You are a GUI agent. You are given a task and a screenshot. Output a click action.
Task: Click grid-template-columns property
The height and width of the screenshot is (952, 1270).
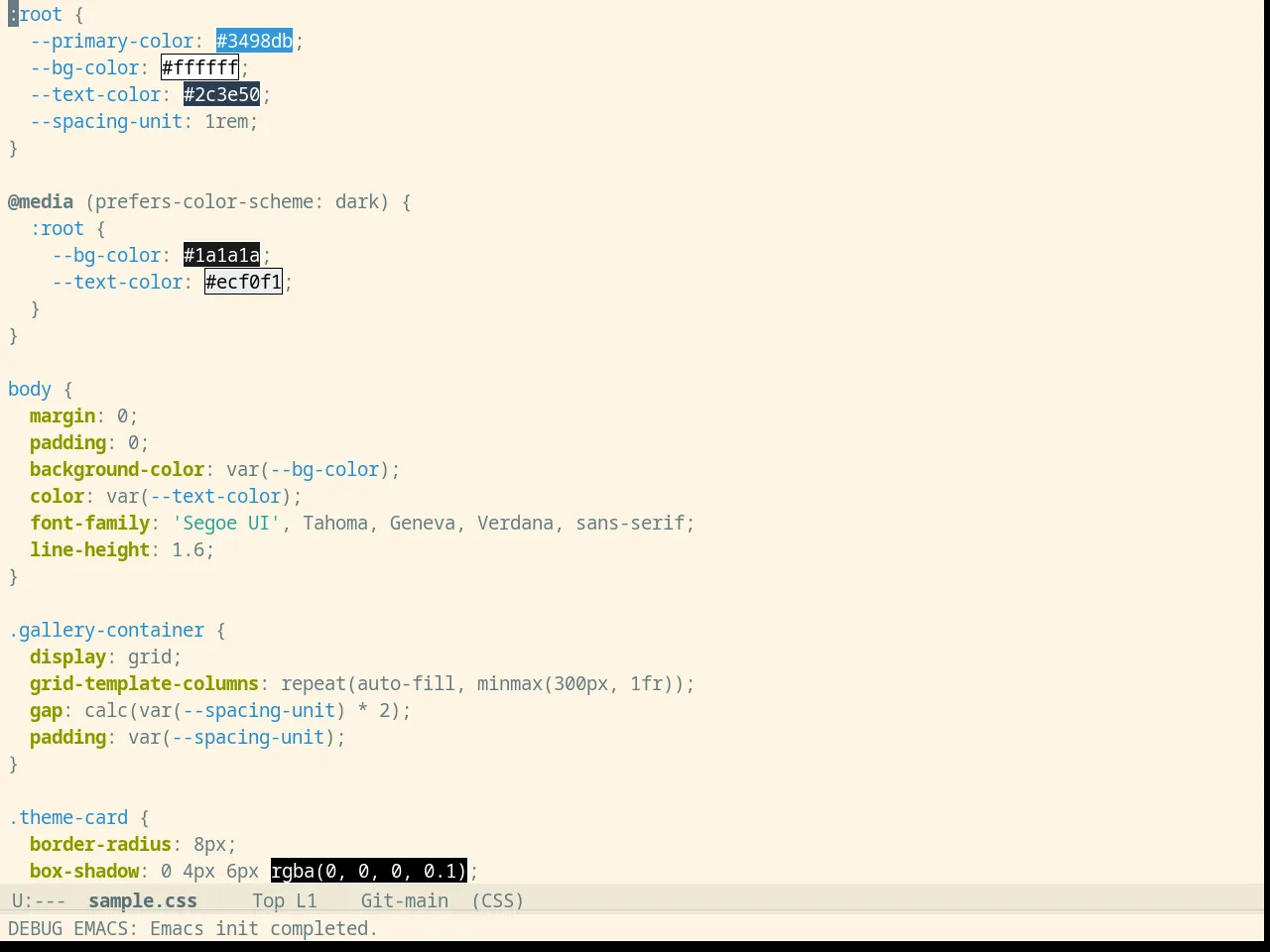[145, 683]
